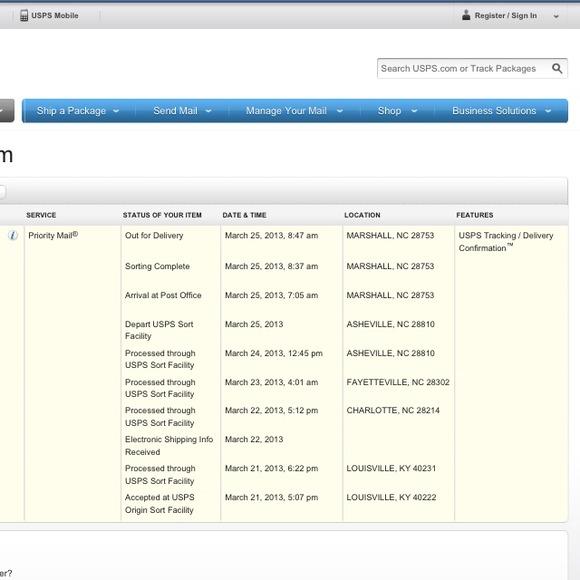Click the Register / Sign In link

(506, 16)
